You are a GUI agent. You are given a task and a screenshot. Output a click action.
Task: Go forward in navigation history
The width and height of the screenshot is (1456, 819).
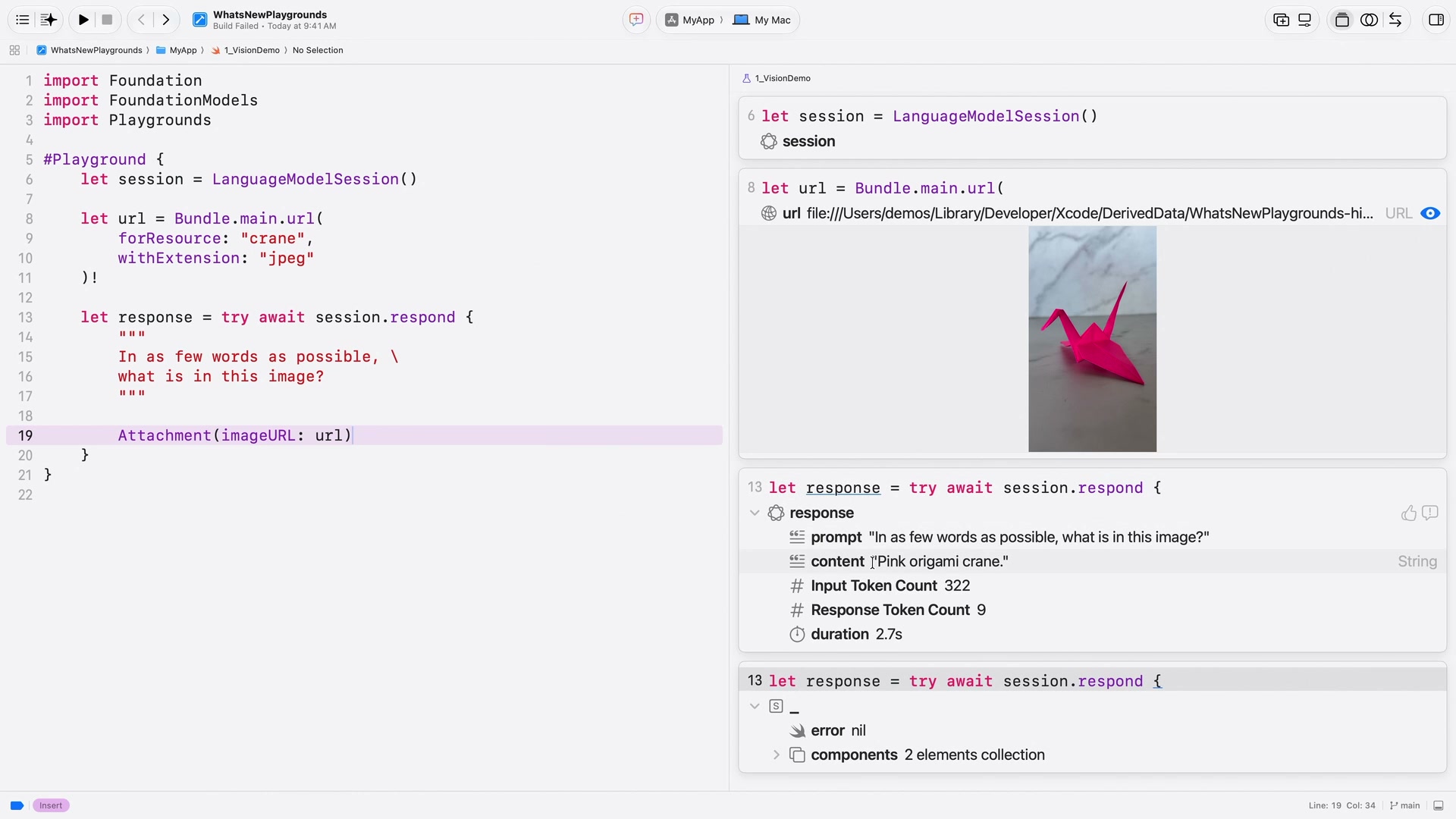click(x=165, y=20)
